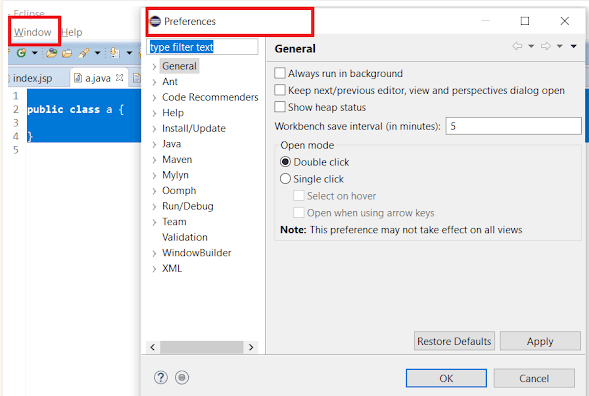The width and height of the screenshot is (589, 396).
Task: Click the Search flashlight toolbar icon
Action: click(83, 53)
